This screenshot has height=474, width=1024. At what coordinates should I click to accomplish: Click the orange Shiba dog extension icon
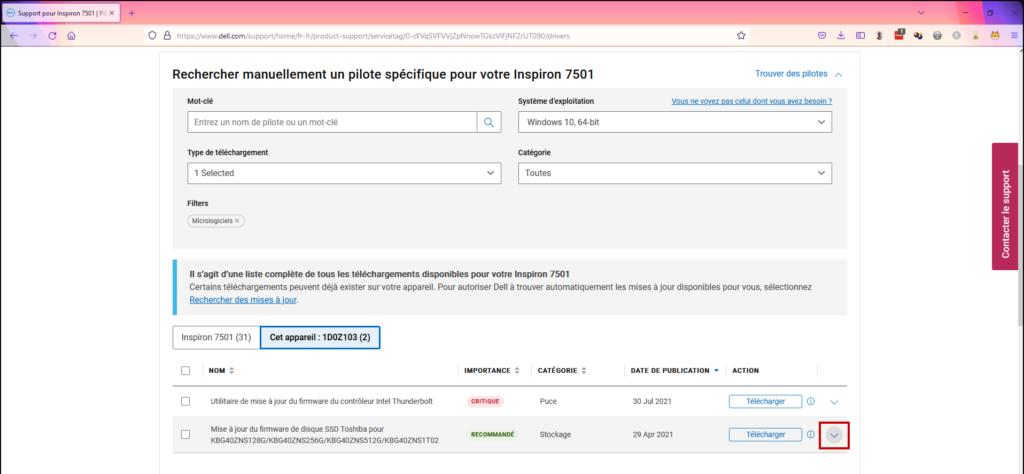pos(995,36)
